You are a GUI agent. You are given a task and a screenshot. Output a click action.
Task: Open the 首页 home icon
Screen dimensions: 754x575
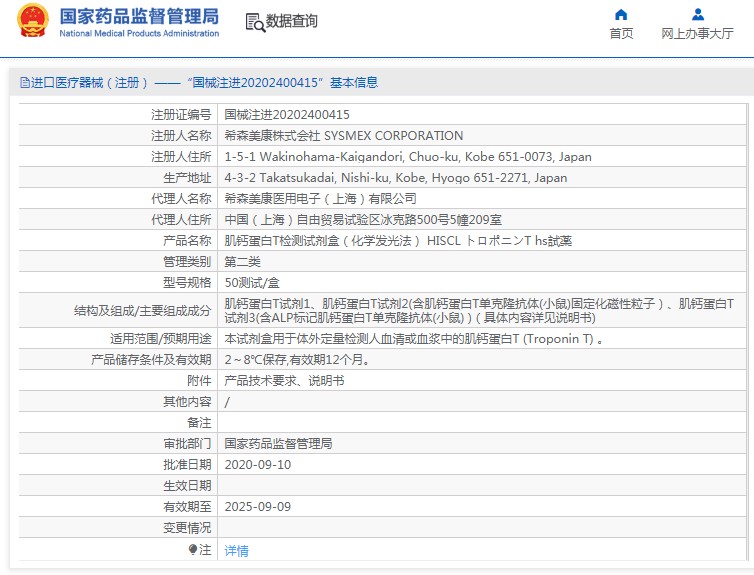point(621,14)
